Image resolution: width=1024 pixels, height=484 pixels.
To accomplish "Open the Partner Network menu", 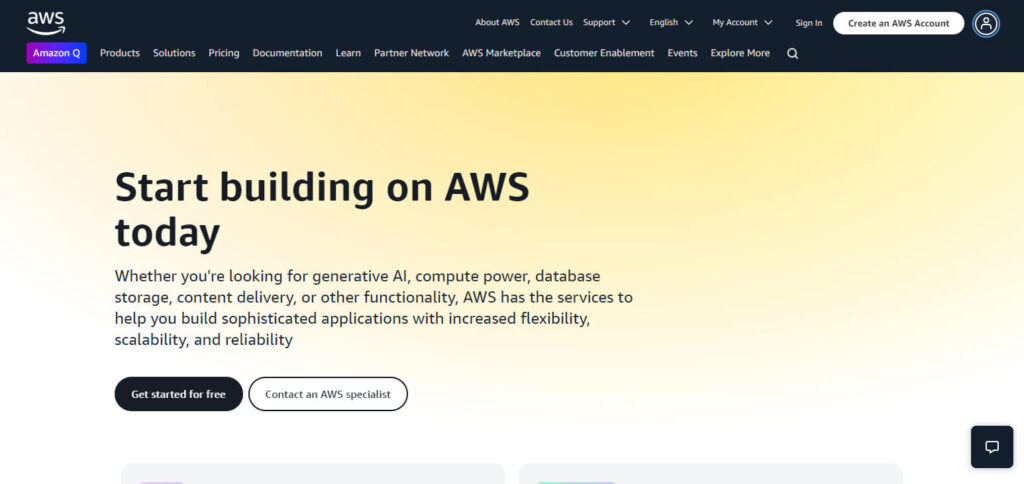I will tap(411, 53).
